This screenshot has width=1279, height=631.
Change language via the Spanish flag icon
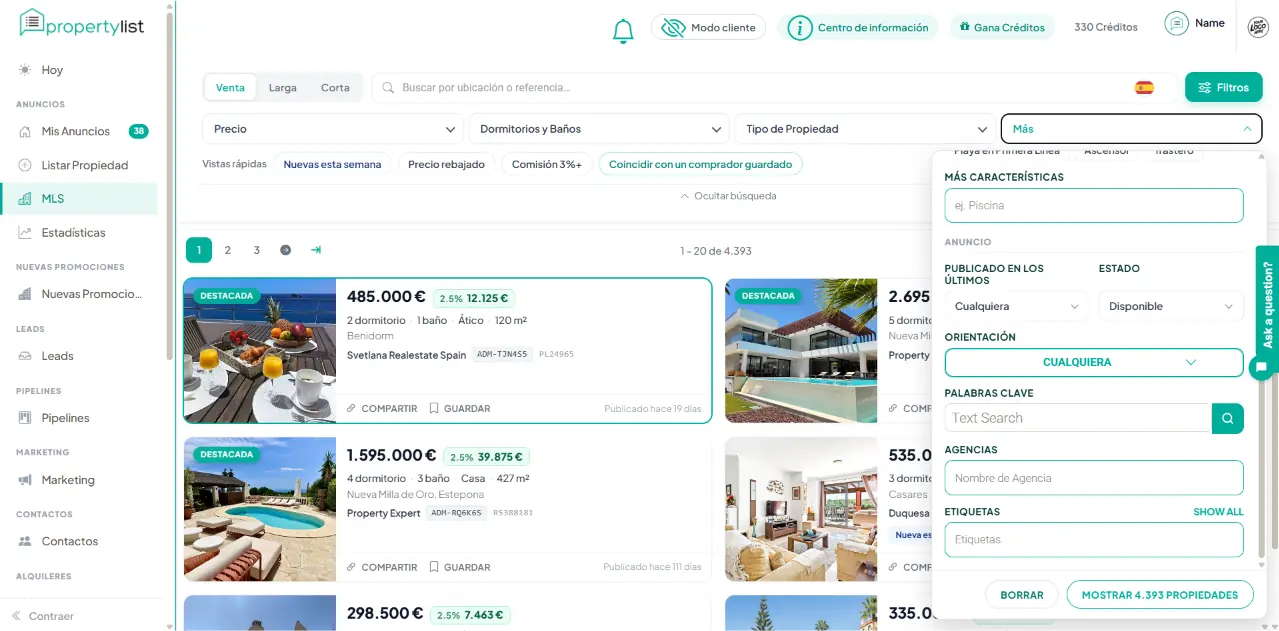coord(1144,88)
